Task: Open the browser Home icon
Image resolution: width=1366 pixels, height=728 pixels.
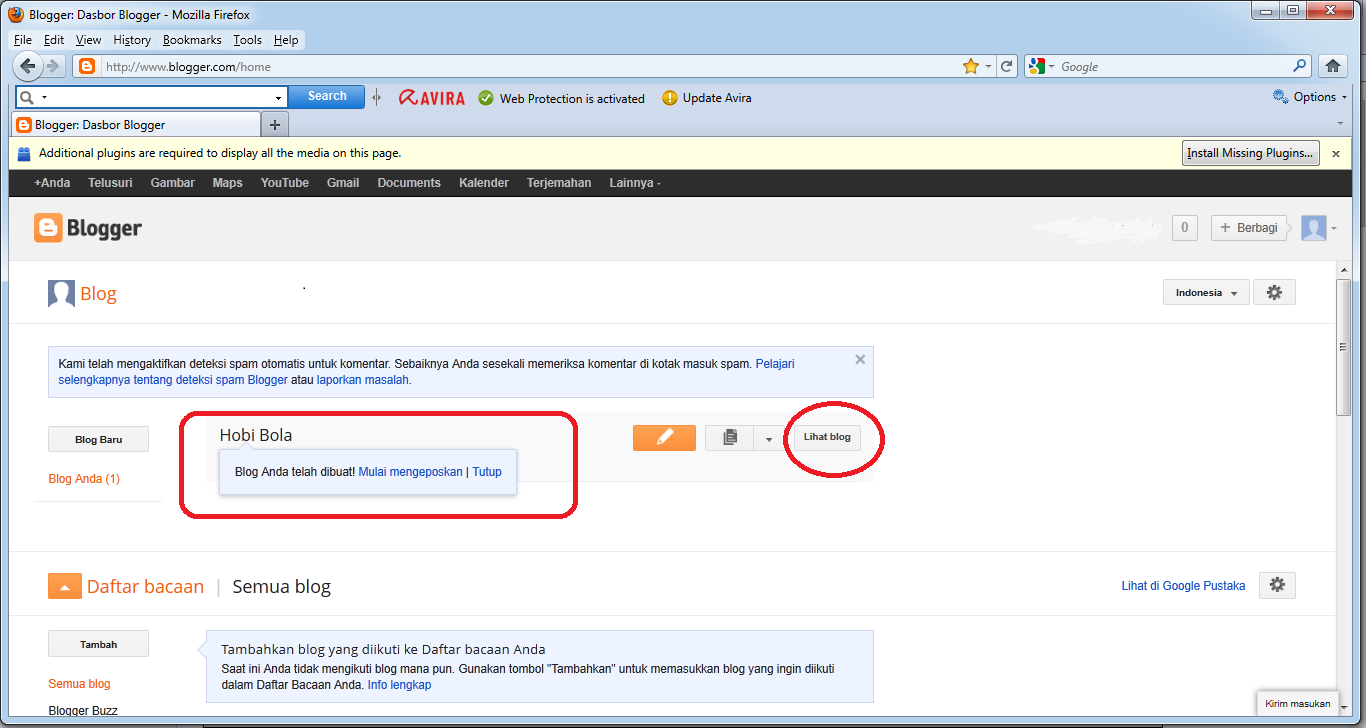Action: [1332, 66]
